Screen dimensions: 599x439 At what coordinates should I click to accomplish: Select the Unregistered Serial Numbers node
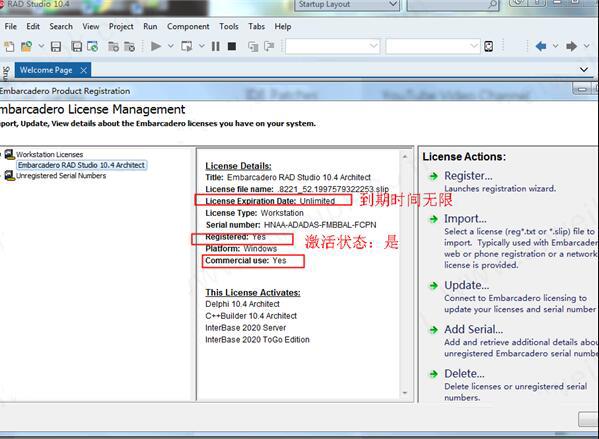61,176
